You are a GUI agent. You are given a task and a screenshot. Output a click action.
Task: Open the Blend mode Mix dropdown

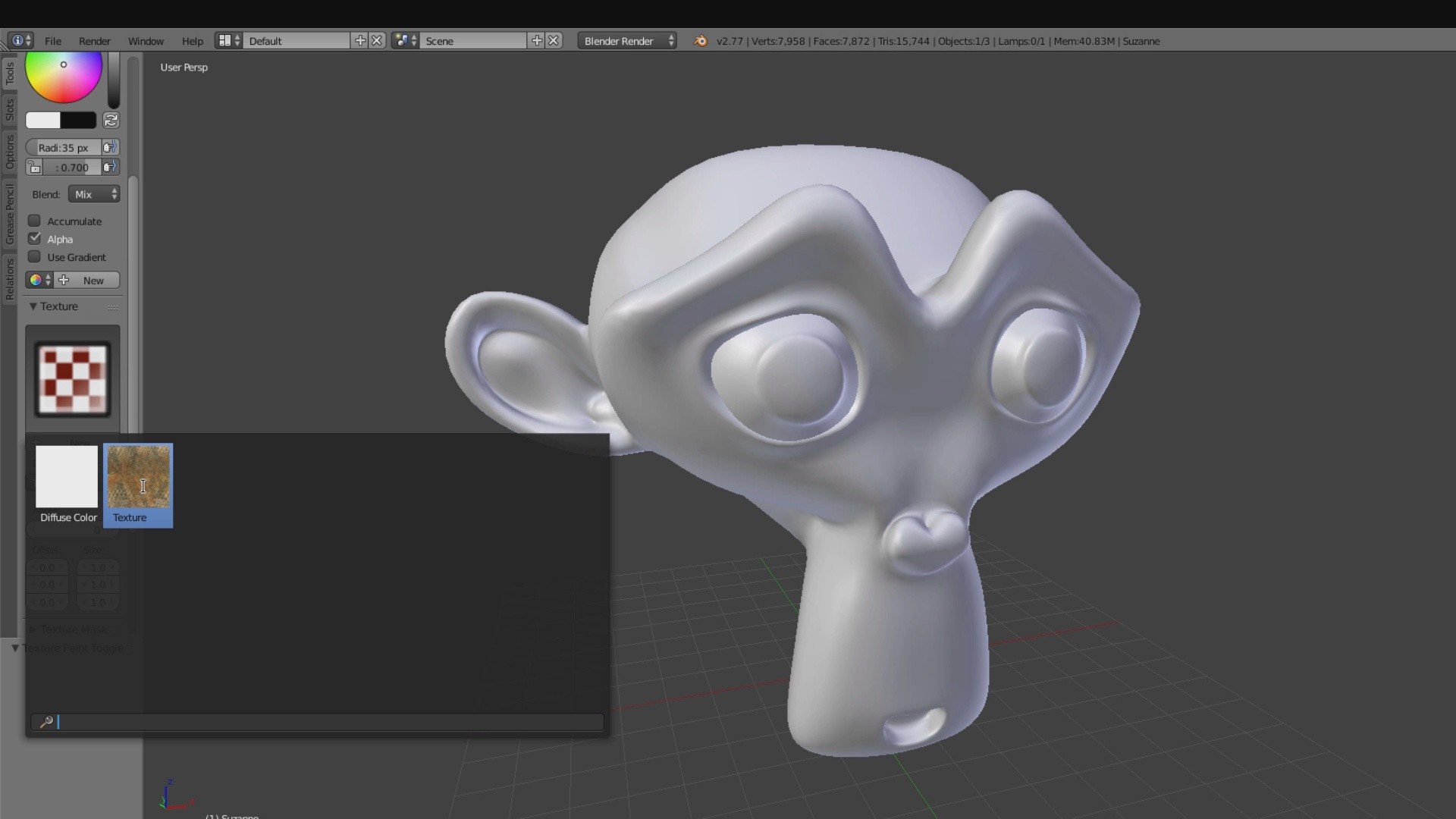[x=94, y=194]
